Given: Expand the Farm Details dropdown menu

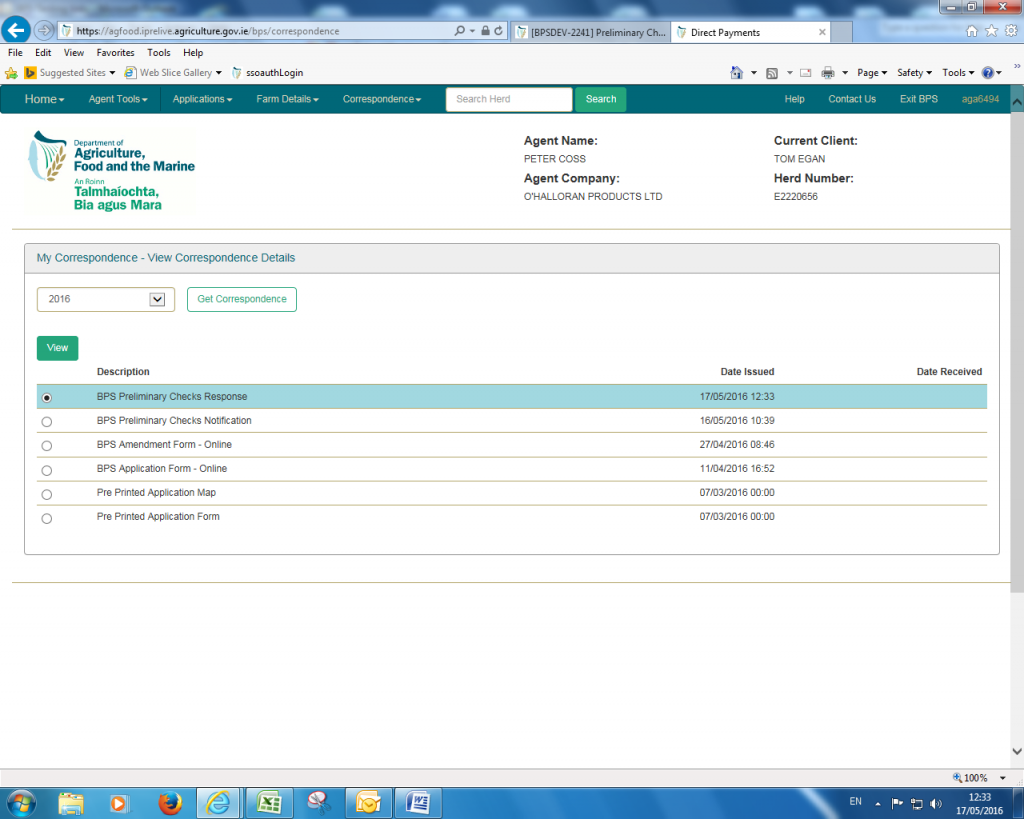Looking at the screenshot, I should point(287,99).
